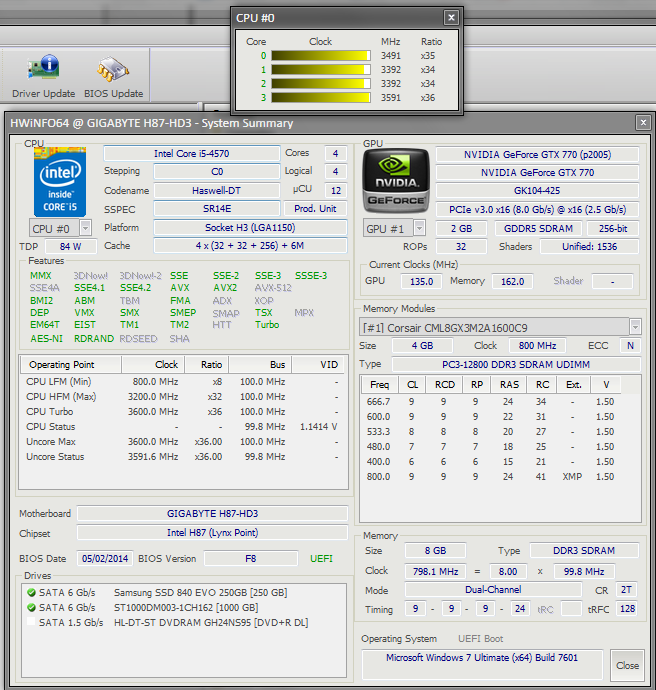This screenshot has width=656, height=690.
Task: Click the Turbo feature label
Action: click(267, 325)
